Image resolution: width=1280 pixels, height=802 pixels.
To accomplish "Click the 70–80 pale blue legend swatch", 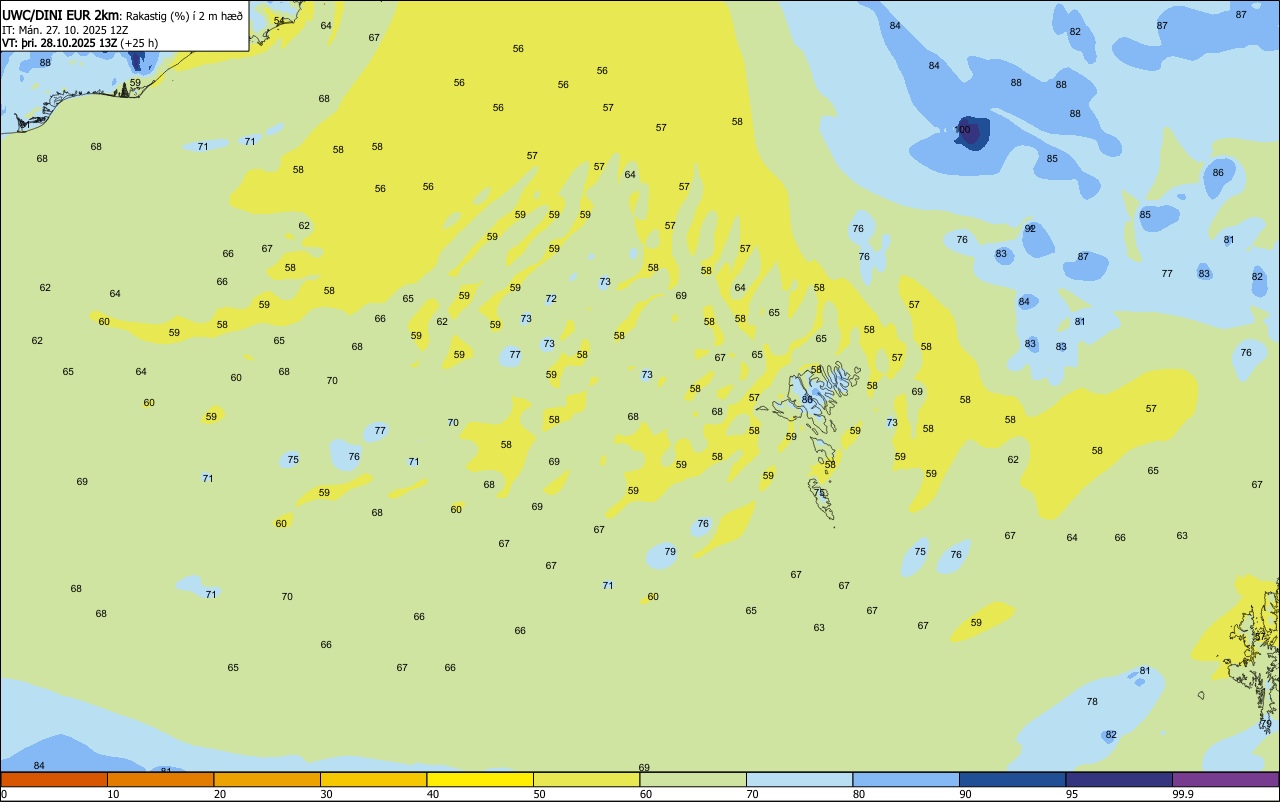I will click(799, 779).
